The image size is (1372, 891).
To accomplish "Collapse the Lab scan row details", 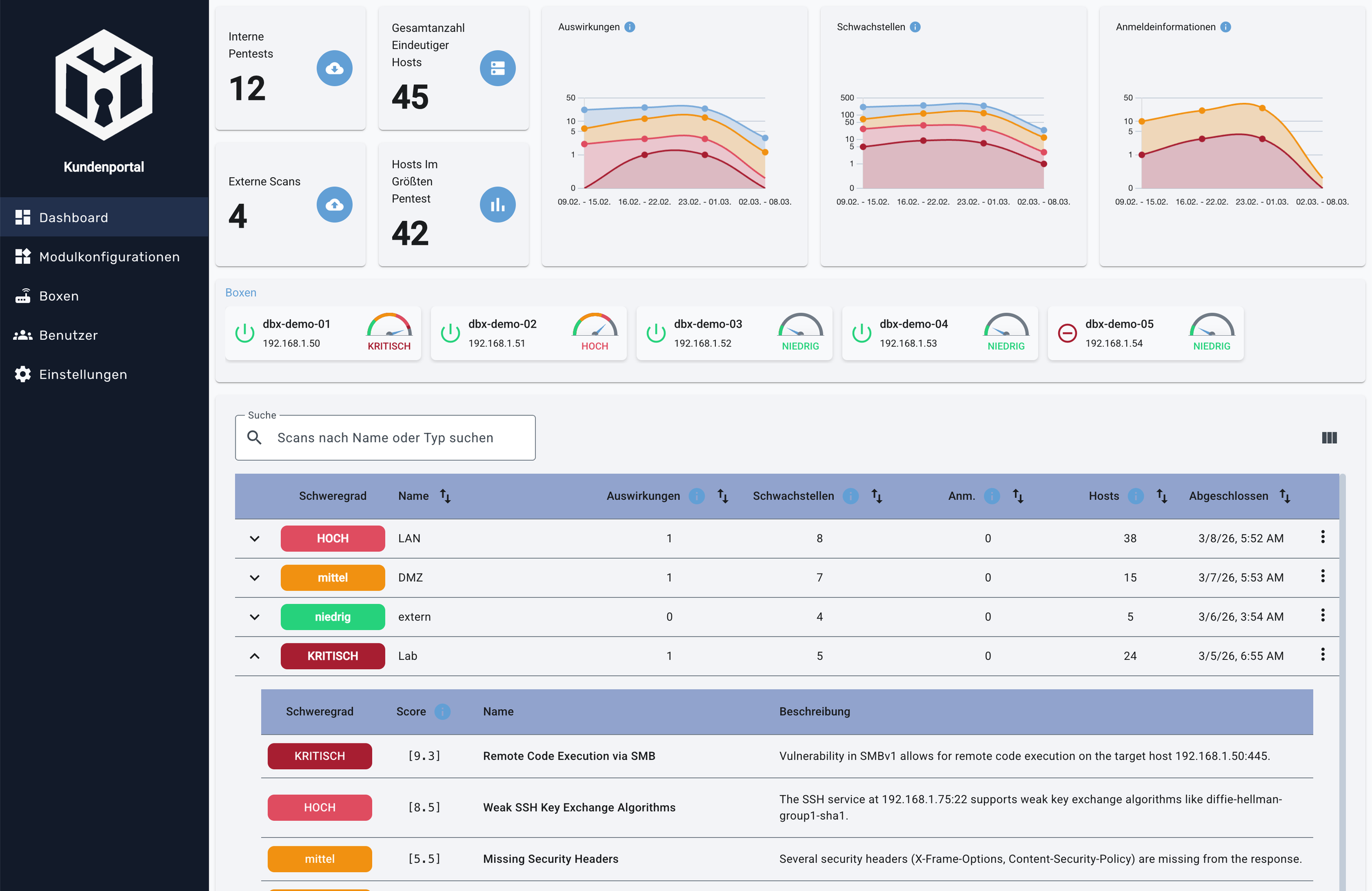I will [254, 657].
